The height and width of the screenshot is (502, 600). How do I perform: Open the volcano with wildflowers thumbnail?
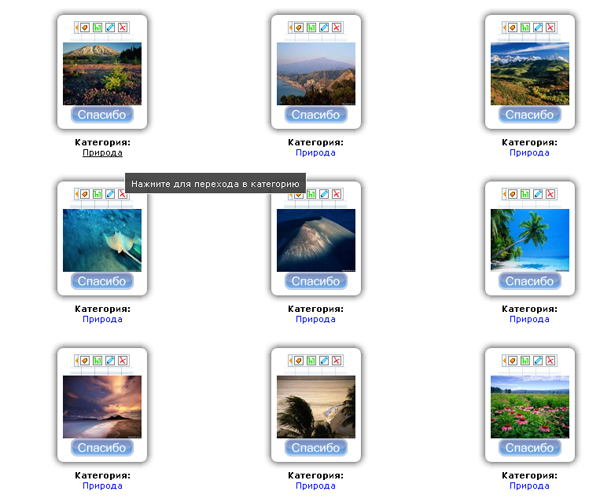click(x=102, y=73)
